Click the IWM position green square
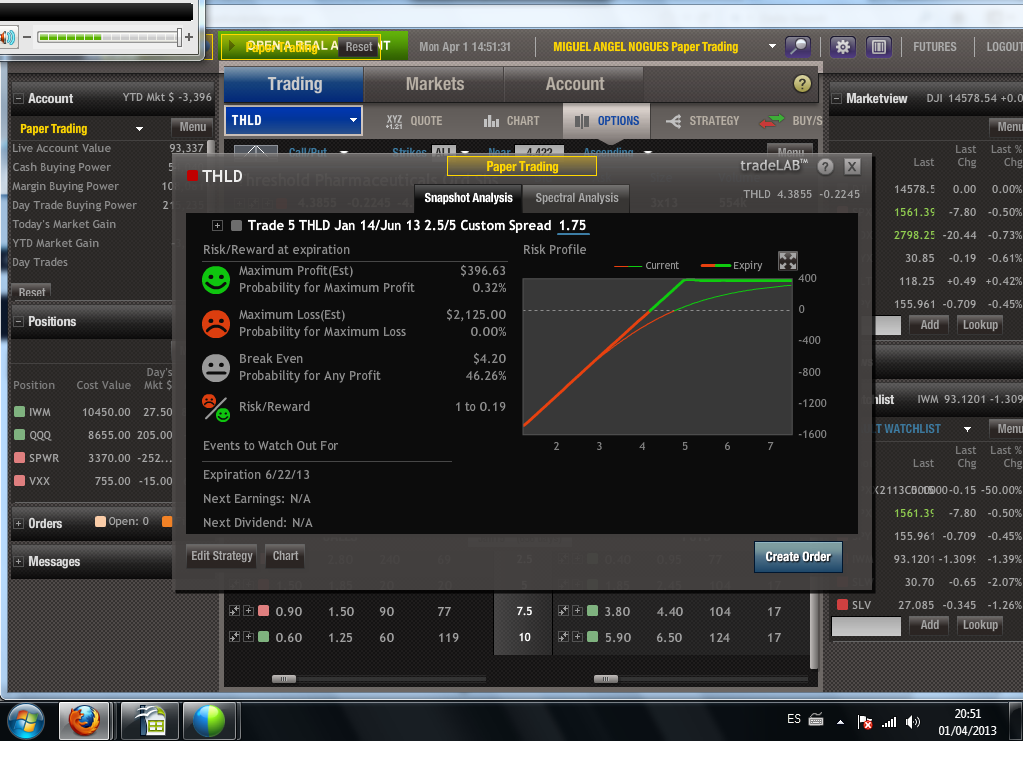Viewport: 1024px width, 768px height. click(x=20, y=411)
